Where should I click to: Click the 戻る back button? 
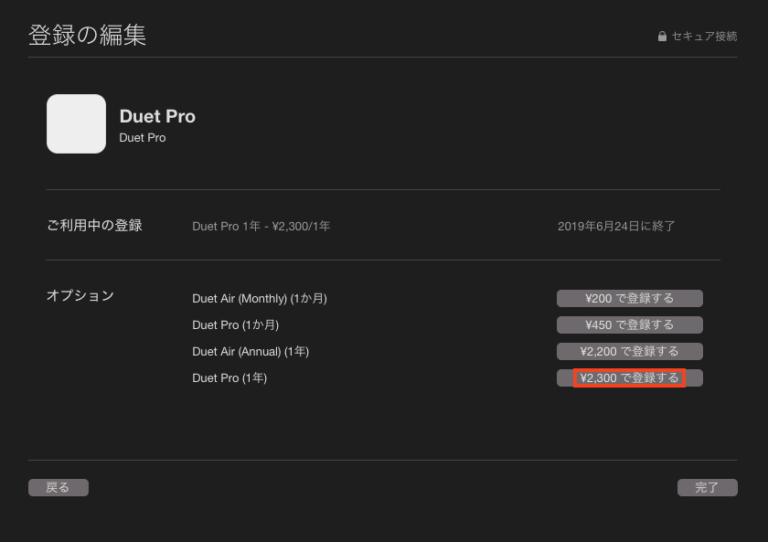(x=58, y=488)
